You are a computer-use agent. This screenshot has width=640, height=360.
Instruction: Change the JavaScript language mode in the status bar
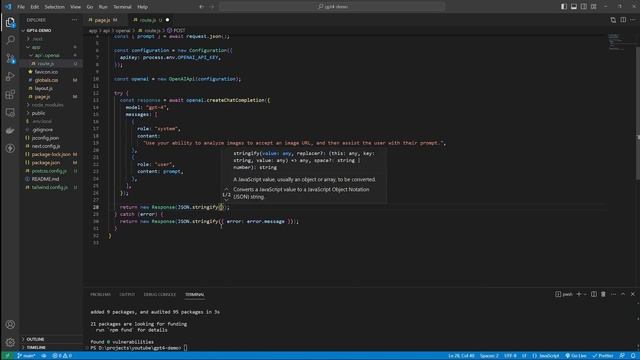pyautogui.click(x=549, y=356)
